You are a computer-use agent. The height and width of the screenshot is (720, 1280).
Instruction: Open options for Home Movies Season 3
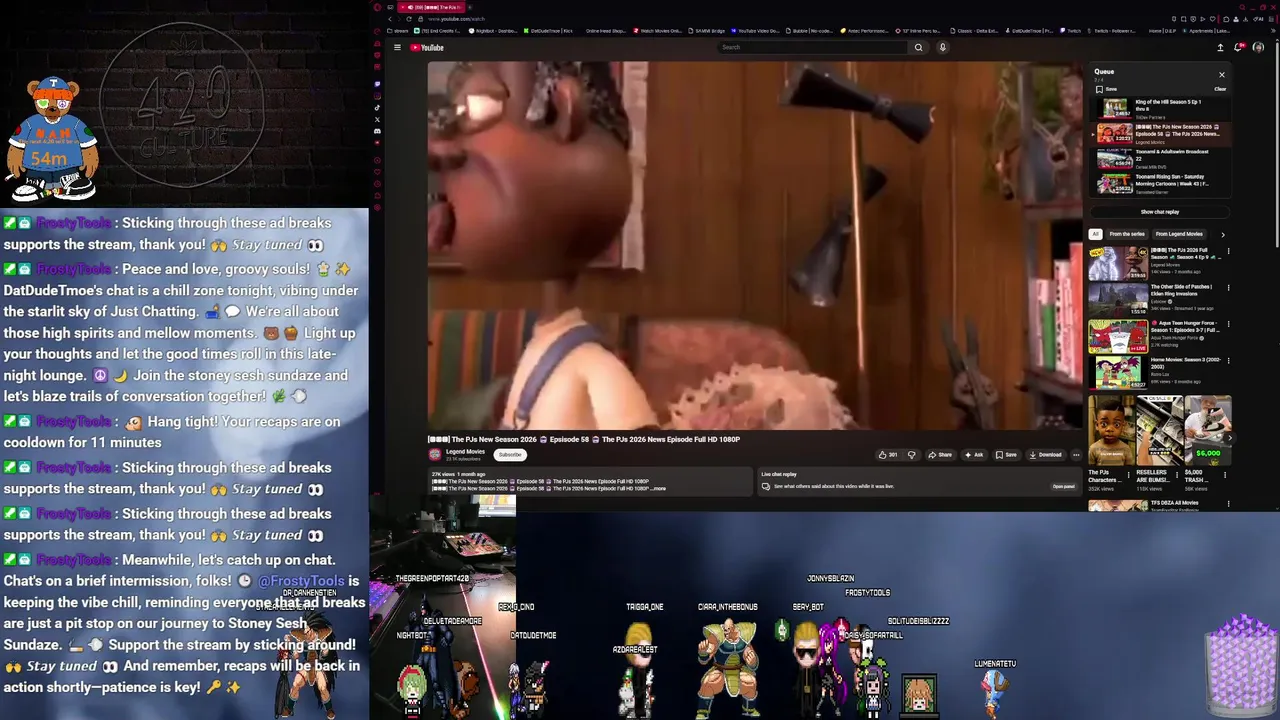point(1228,360)
